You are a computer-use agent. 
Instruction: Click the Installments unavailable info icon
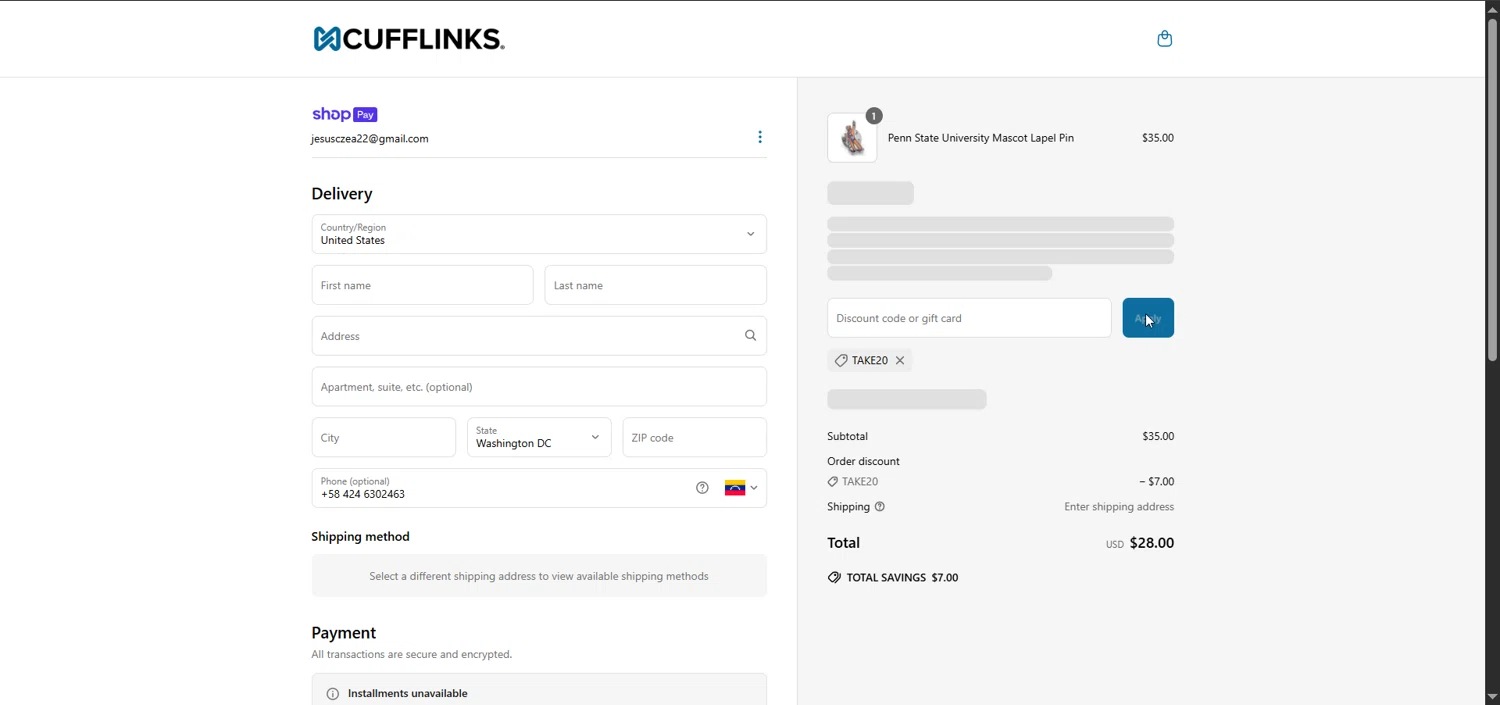pyautogui.click(x=333, y=694)
